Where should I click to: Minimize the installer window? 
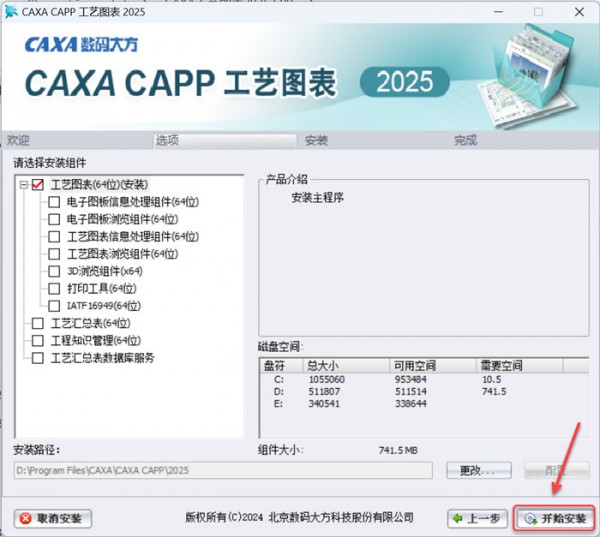point(499,12)
